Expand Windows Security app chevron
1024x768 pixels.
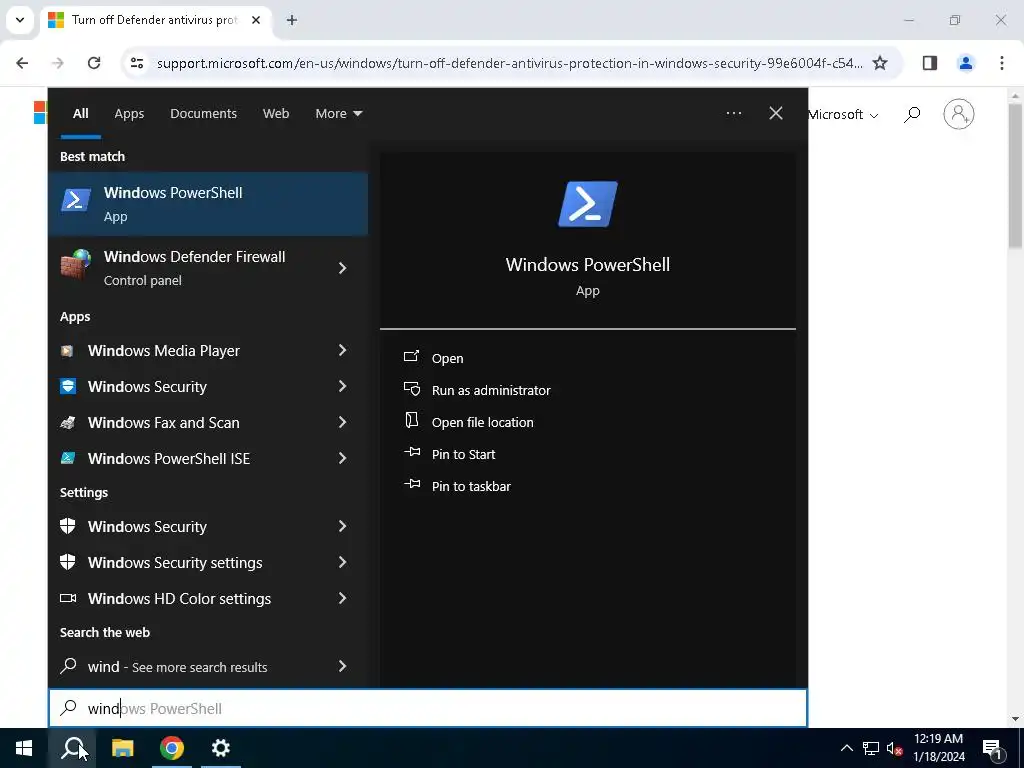(342, 387)
